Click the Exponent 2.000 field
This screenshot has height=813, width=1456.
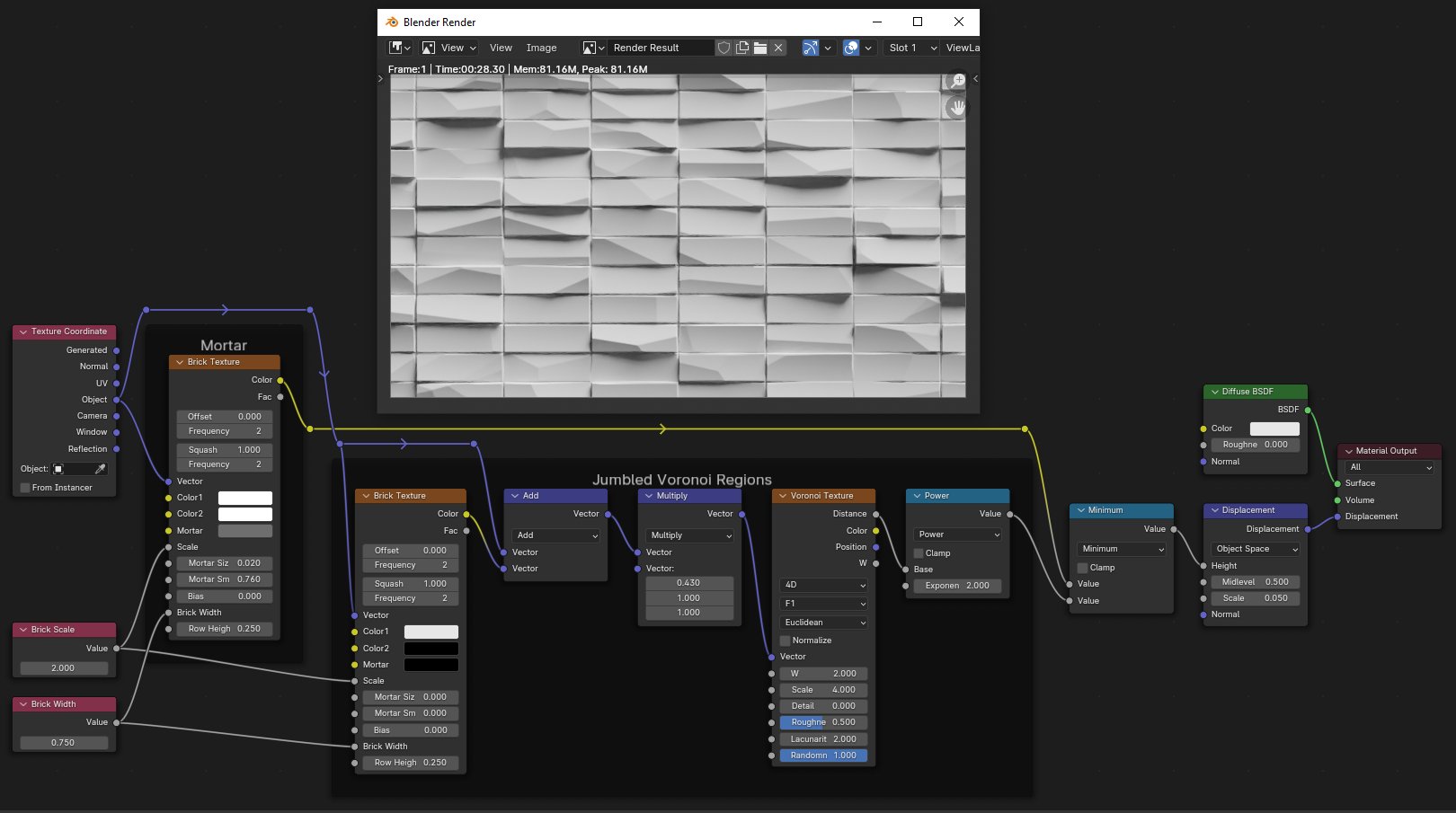(x=957, y=586)
